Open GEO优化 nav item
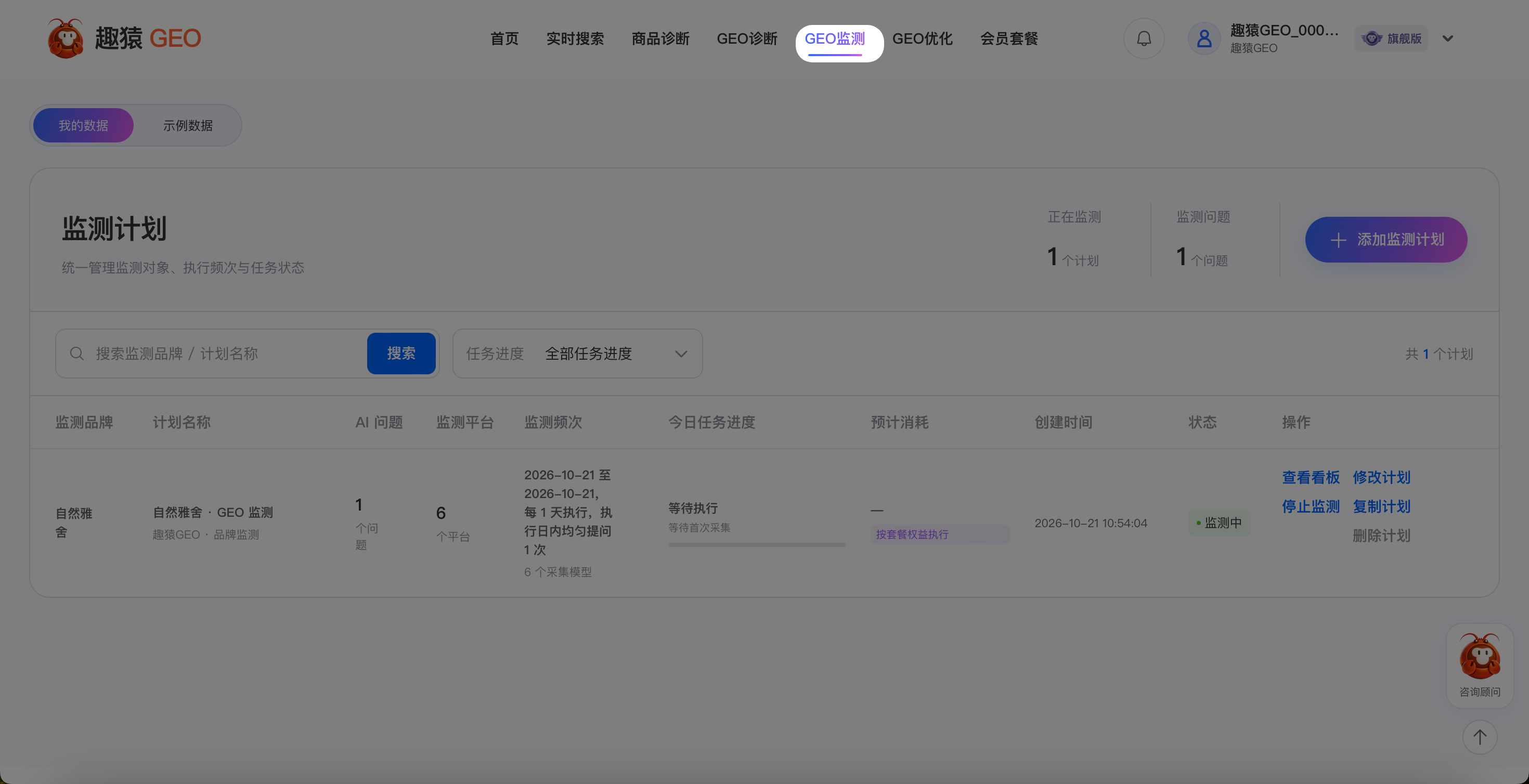Viewport: 1529px width, 784px height. 923,38
